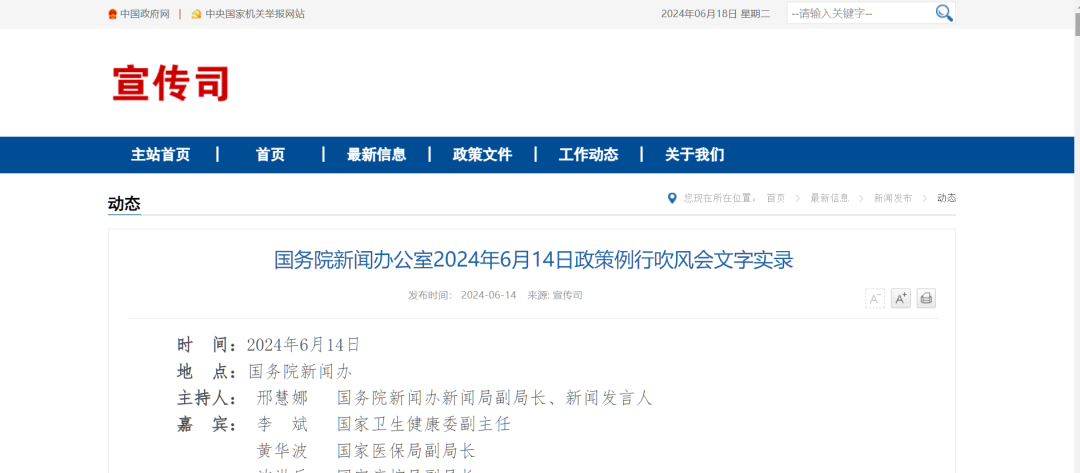This screenshot has height=473, width=1080.
Task: Open the 最新信息 navigation menu item
Action: point(376,155)
